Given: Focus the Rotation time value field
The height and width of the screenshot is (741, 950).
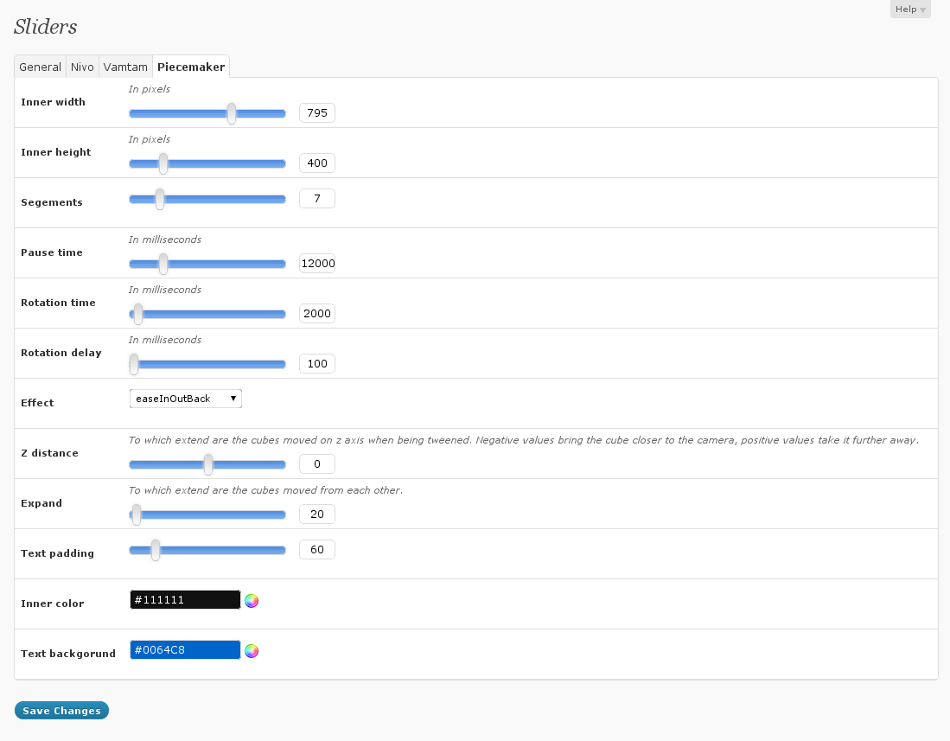Looking at the screenshot, I should click(317, 313).
